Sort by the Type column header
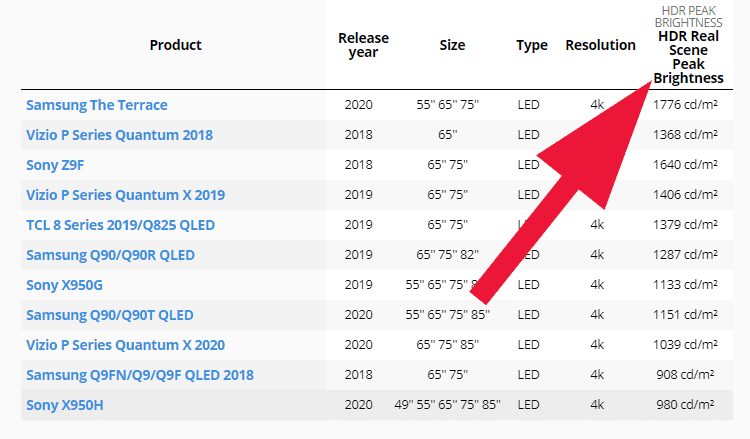The image size is (750, 439). [x=531, y=45]
